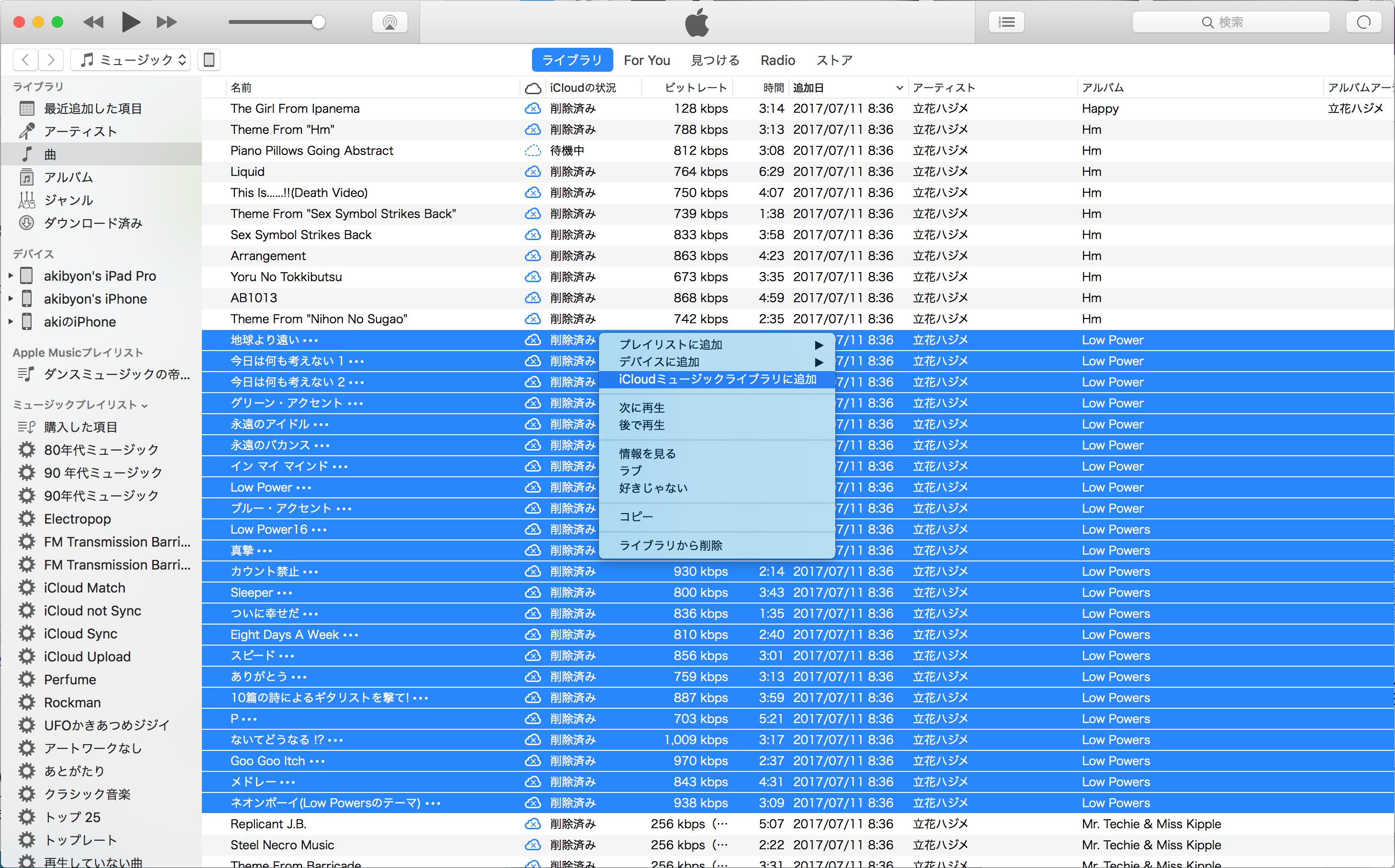Image resolution: width=1395 pixels, height=868 pixels.
Task: Click cloud status icon for Piano Pillows Going Abstract
Action: (533, 151)
